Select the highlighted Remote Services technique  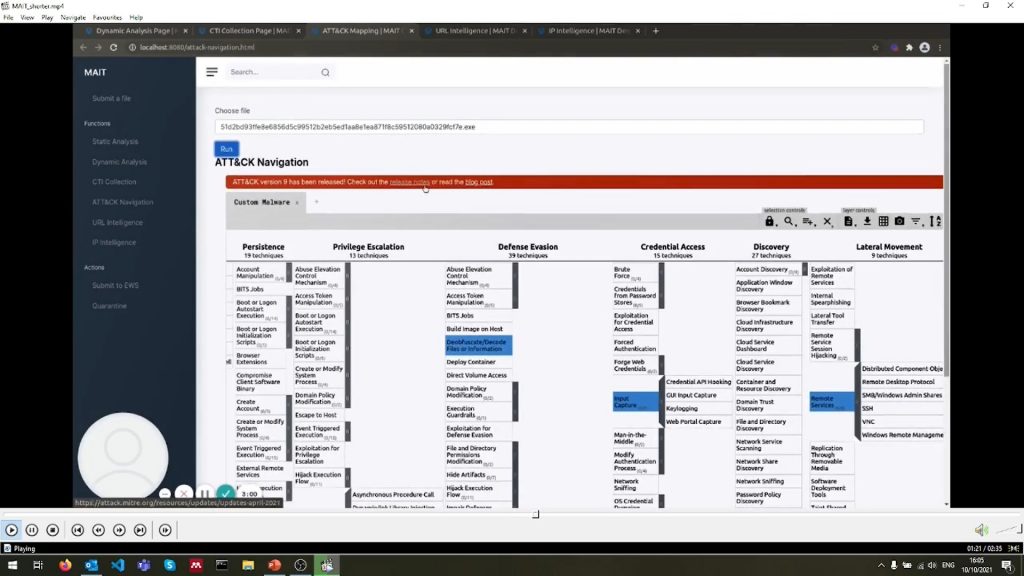pyautogui.click(x=831, y=402)
